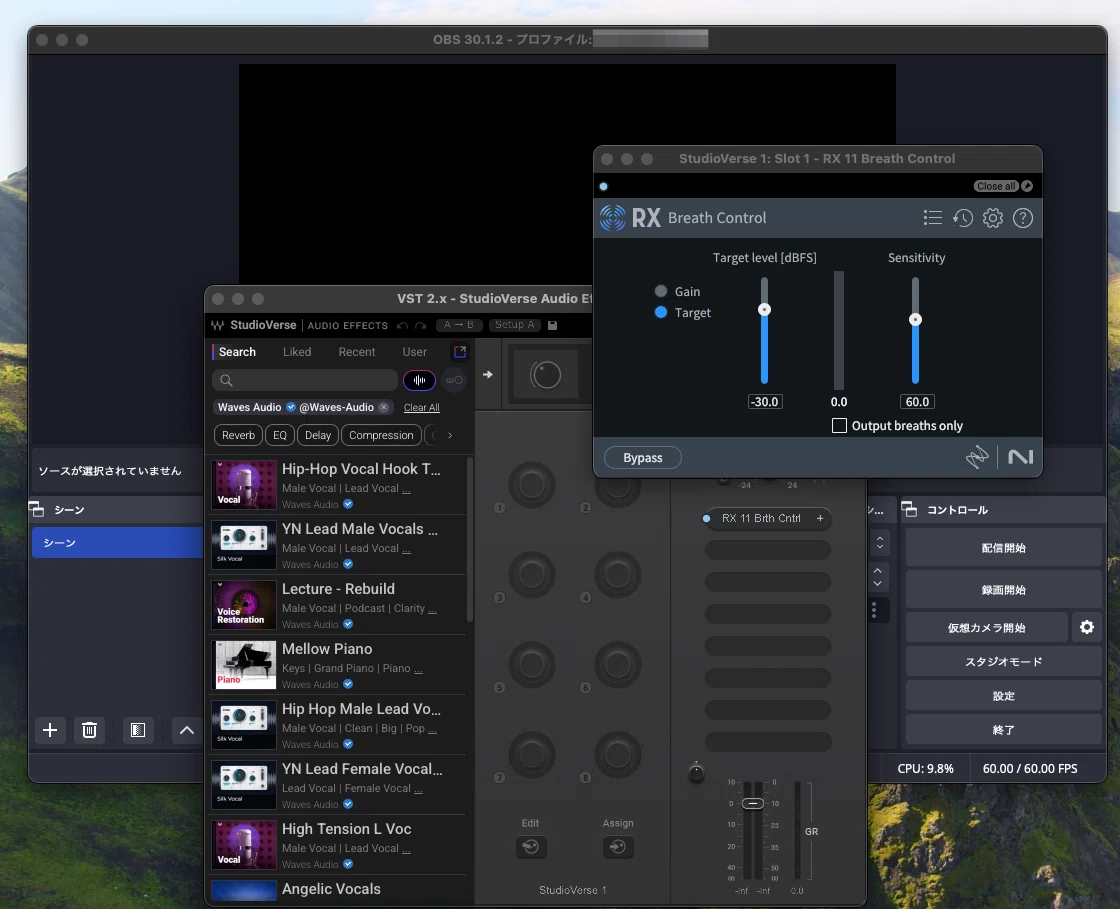Click StudioVerse Assign macro icon

click(x=618, y=847)
